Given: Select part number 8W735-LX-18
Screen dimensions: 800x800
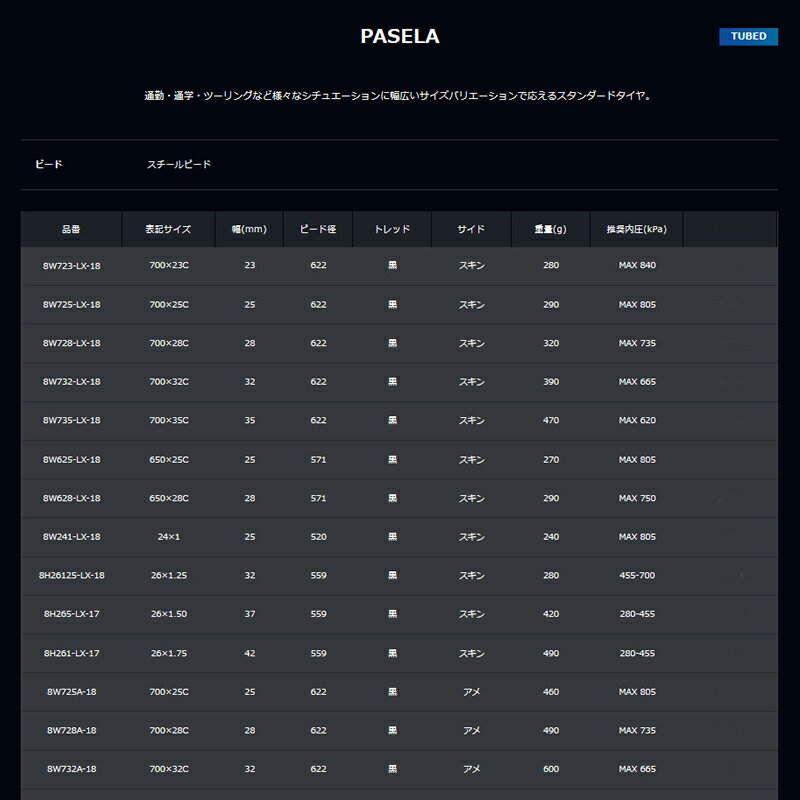Looking at the screenshot, I should coord(71,420).
